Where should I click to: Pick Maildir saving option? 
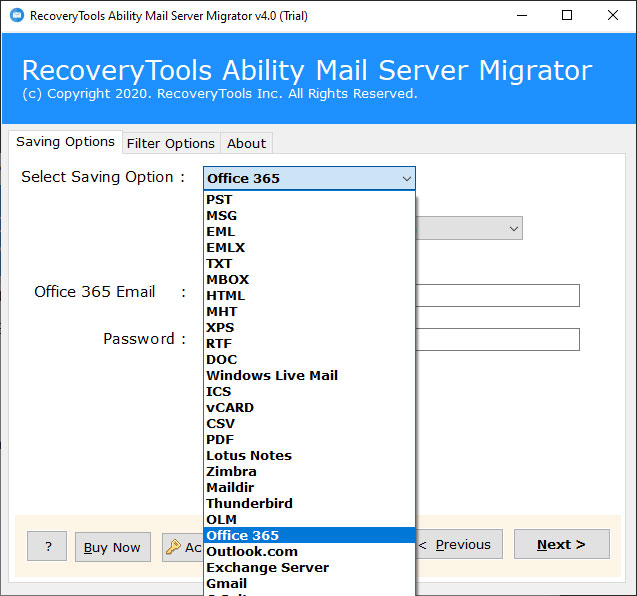[x=309, y=487]
